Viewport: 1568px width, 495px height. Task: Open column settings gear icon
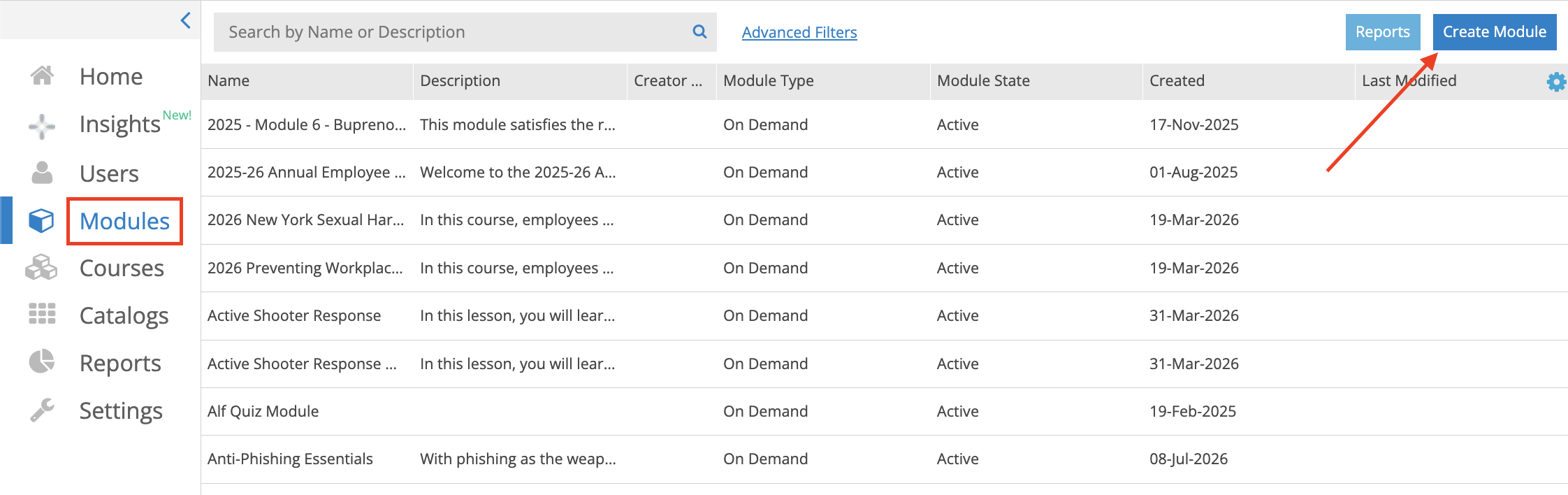coord(1556,82)
